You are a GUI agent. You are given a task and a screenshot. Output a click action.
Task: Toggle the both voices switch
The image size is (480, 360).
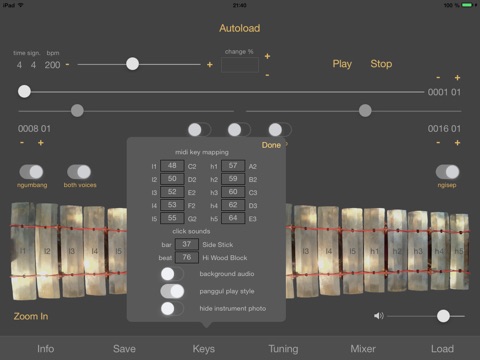coord(79,172)
